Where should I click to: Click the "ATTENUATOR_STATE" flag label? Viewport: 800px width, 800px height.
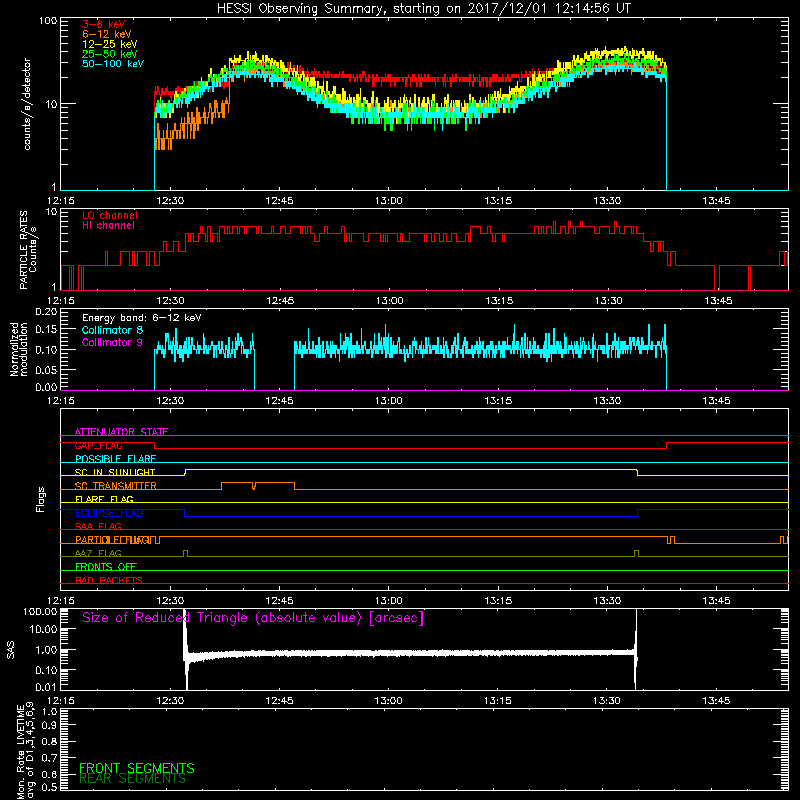pos(121,432)
